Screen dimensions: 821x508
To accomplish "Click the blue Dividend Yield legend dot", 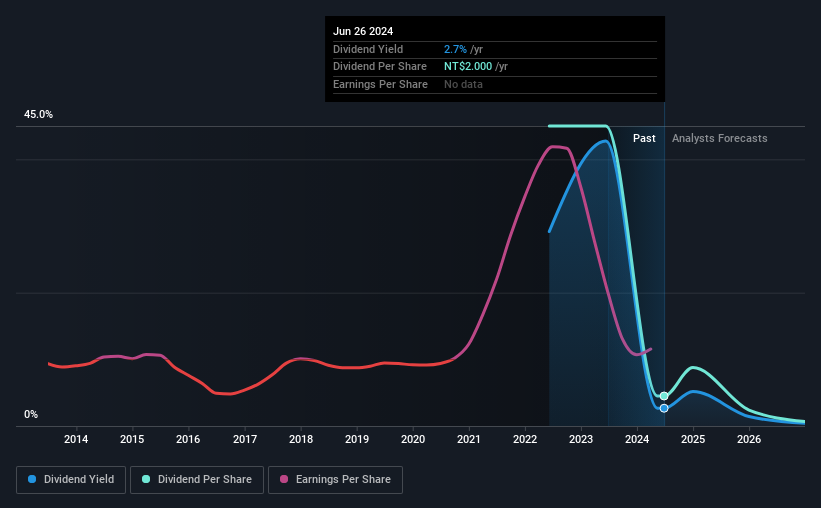I will coord(32,479).
